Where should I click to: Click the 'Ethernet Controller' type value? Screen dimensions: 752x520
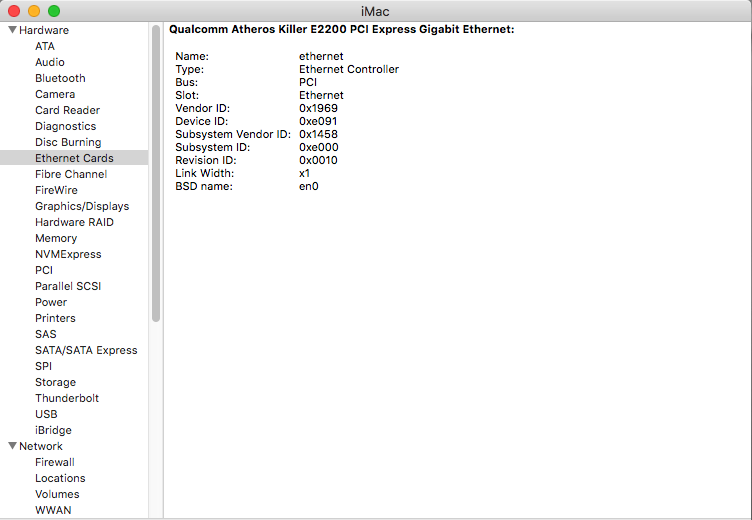[349, 69]
